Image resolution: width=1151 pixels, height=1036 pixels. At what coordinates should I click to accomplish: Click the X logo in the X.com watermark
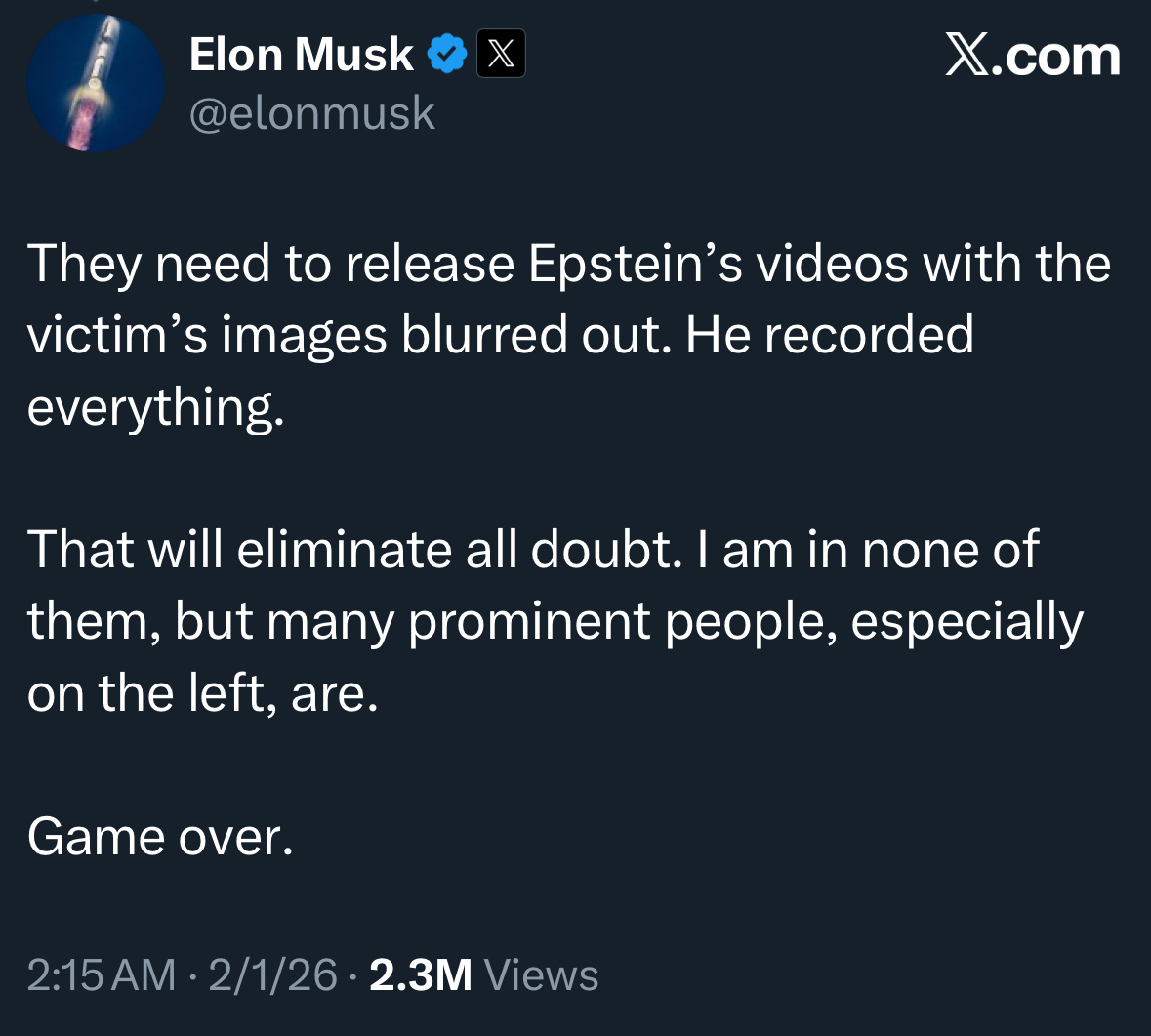[968, 56]
